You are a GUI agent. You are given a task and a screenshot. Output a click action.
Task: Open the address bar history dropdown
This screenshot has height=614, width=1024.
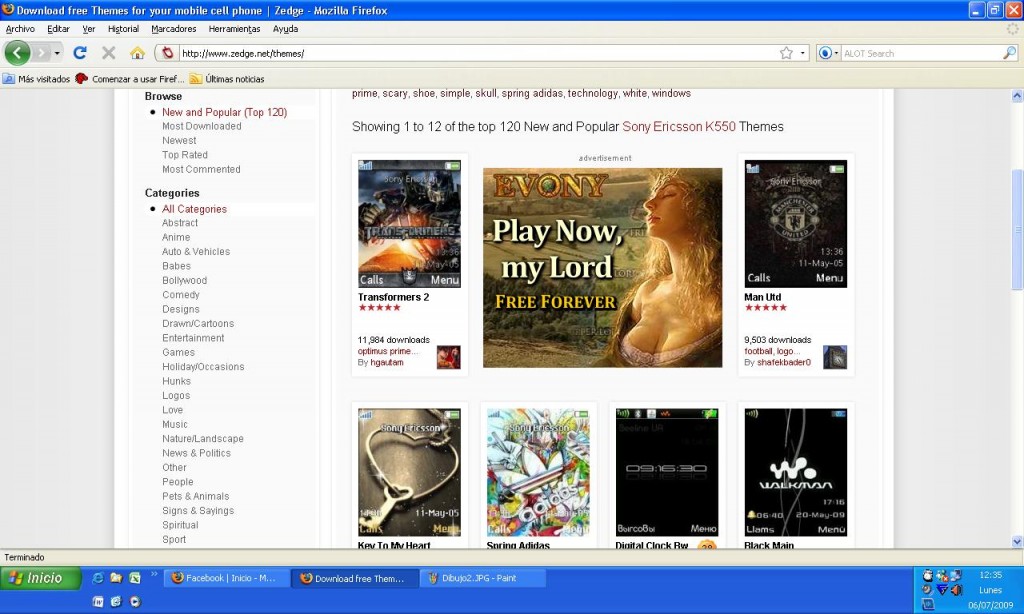(x=803, y=53)
